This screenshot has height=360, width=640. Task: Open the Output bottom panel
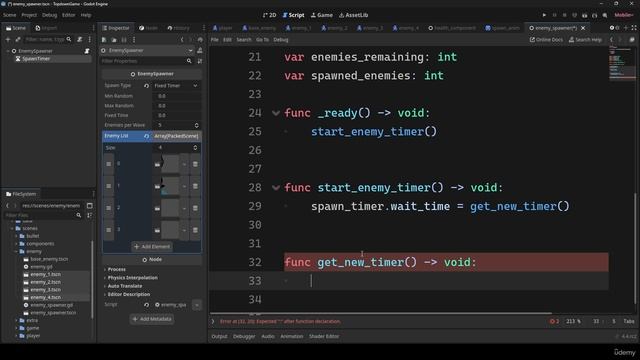219,336
